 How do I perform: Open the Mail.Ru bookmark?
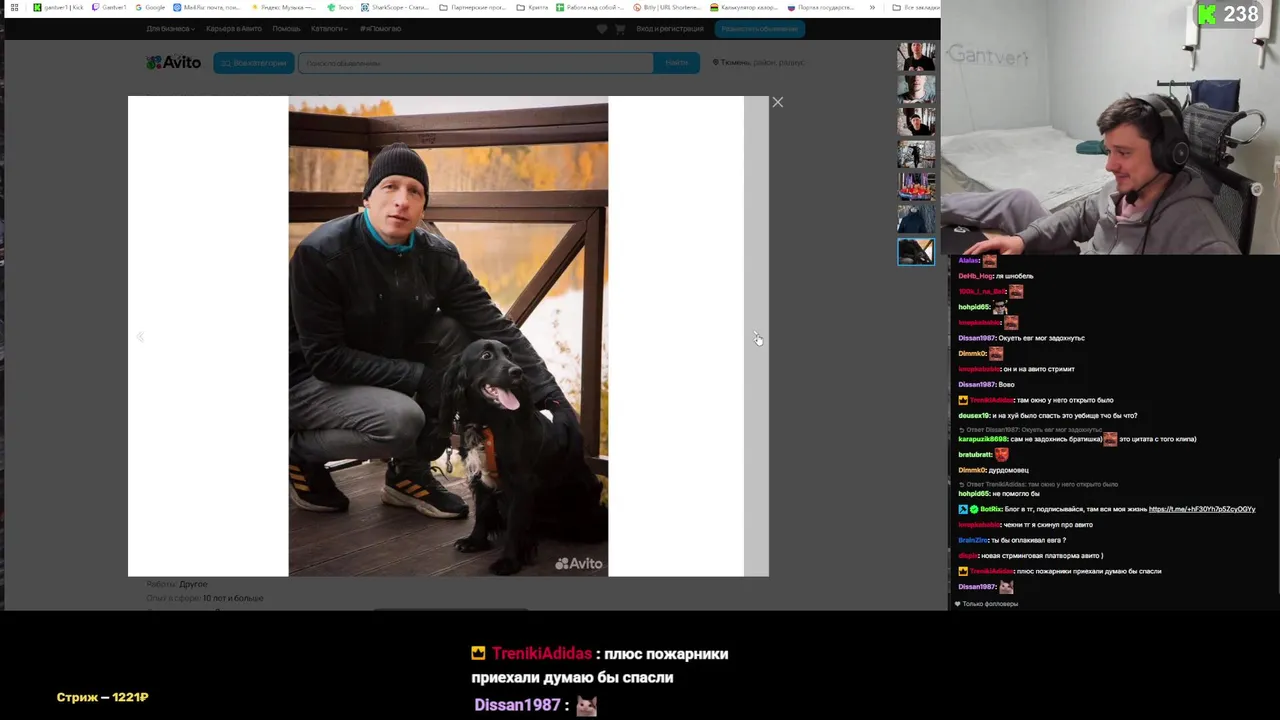[206, 7]
